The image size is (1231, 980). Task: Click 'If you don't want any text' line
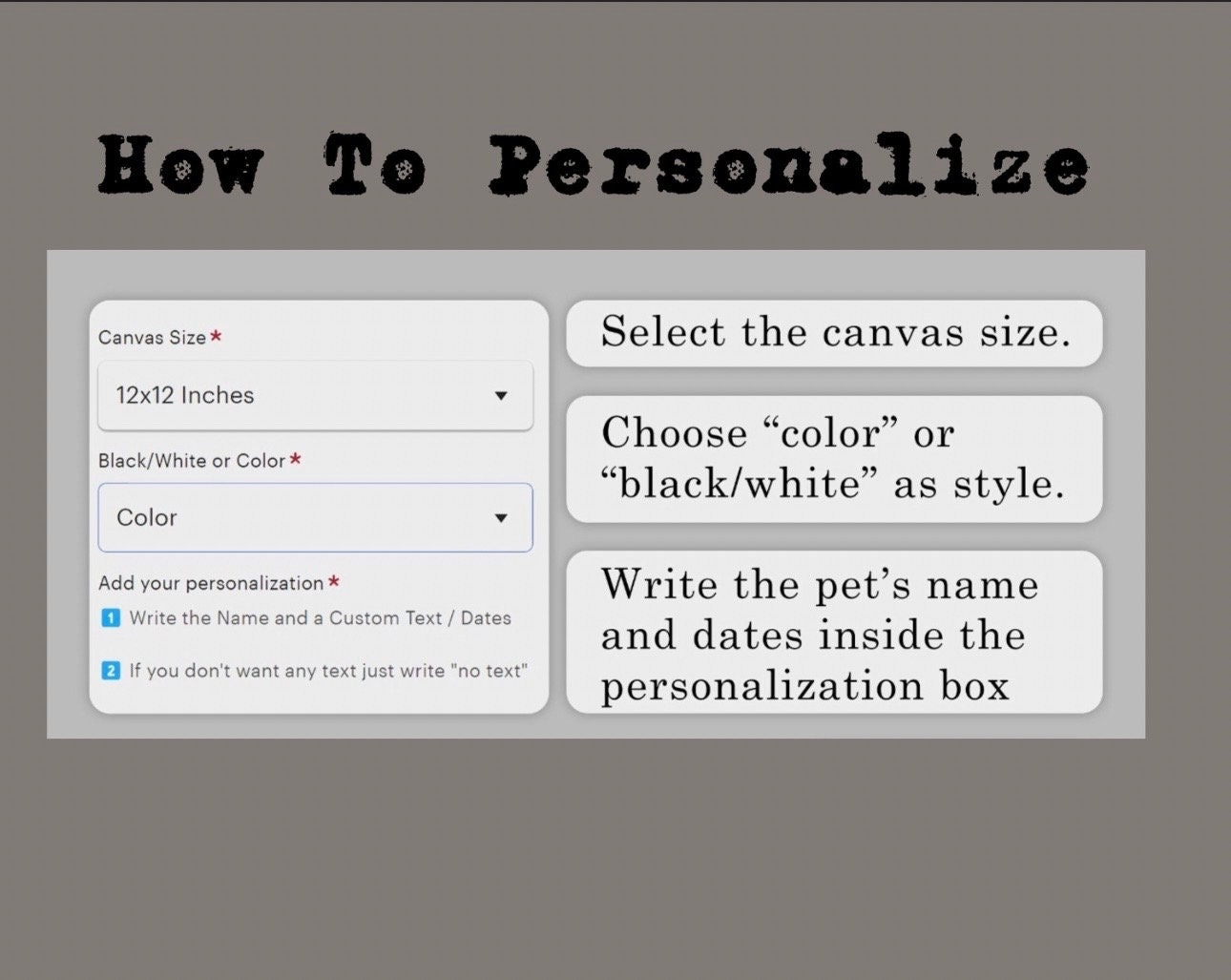(328, 671)
